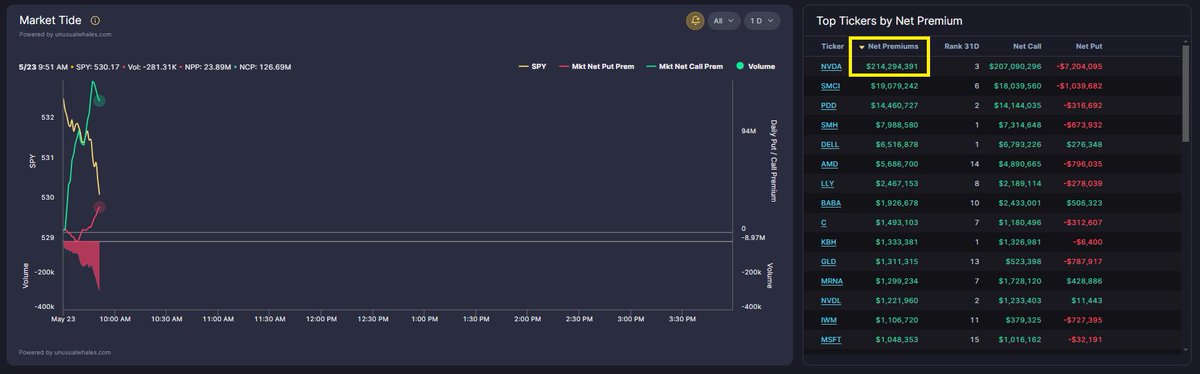
Task: Select SMH net call value $7,314,648
Action: coord(1020,125)
